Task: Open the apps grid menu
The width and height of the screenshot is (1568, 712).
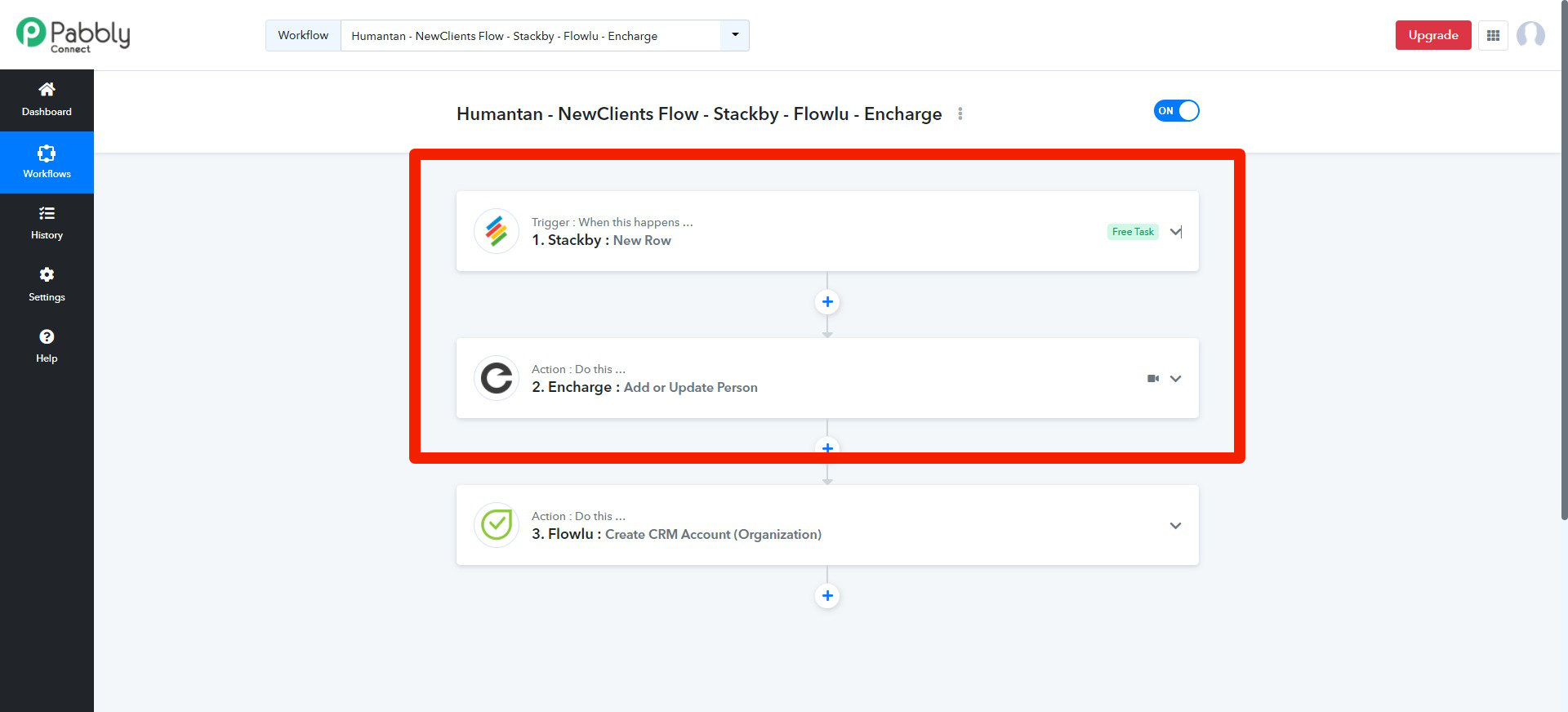Action: [1493, 35]
